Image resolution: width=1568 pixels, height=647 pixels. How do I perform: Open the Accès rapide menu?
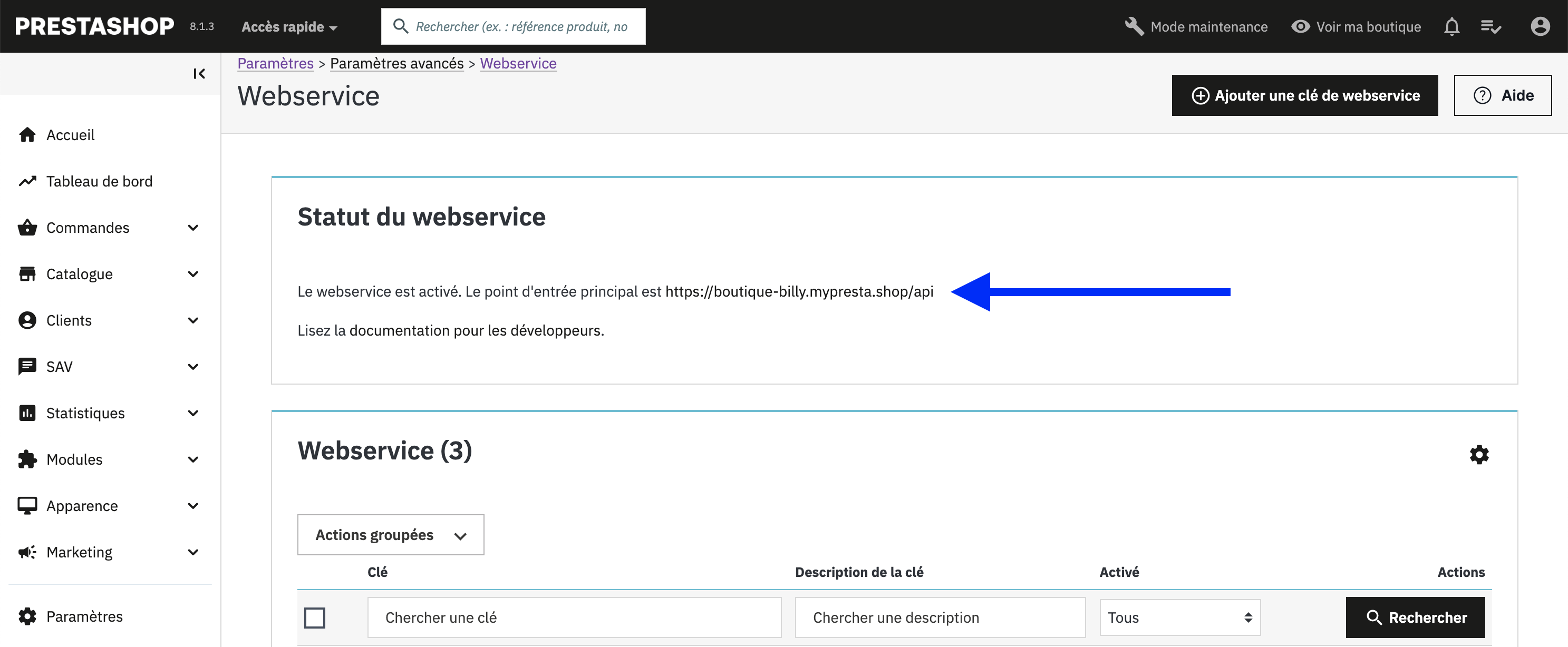click(289, 27)
